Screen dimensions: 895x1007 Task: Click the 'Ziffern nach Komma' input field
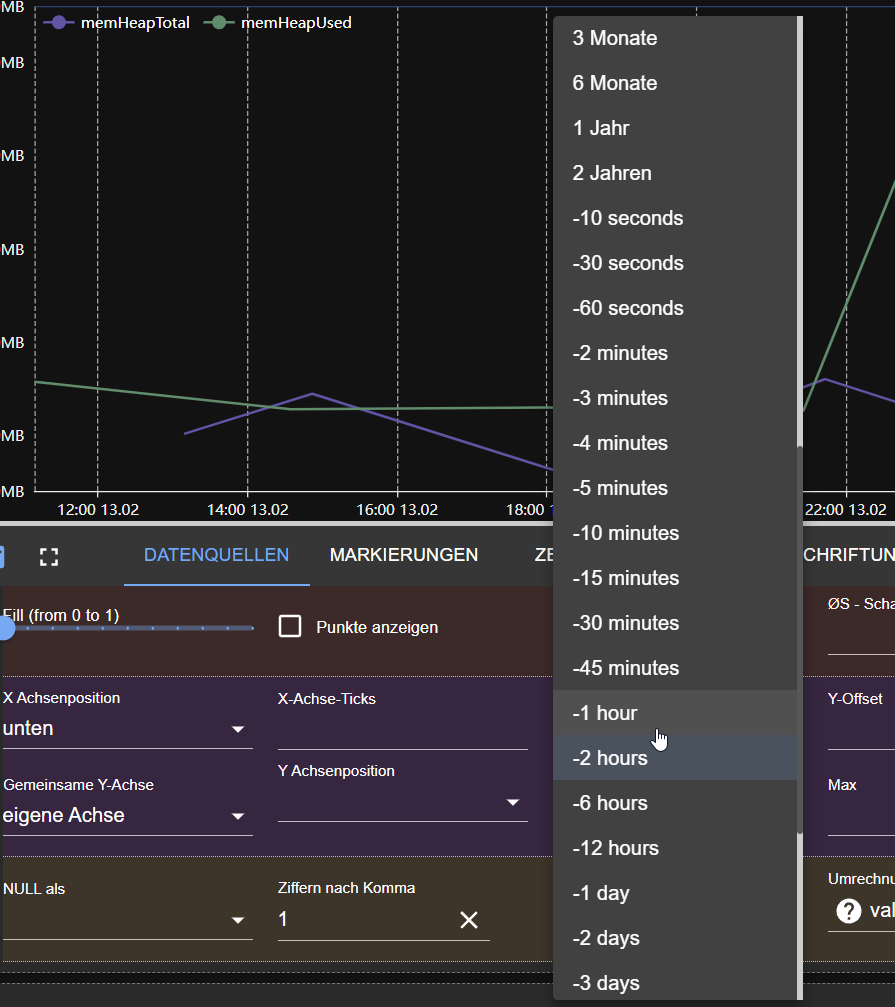pos(350,919)
